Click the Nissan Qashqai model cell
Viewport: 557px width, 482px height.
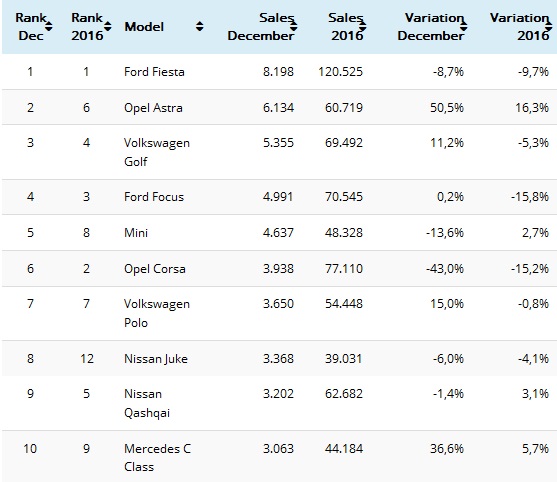147,404
